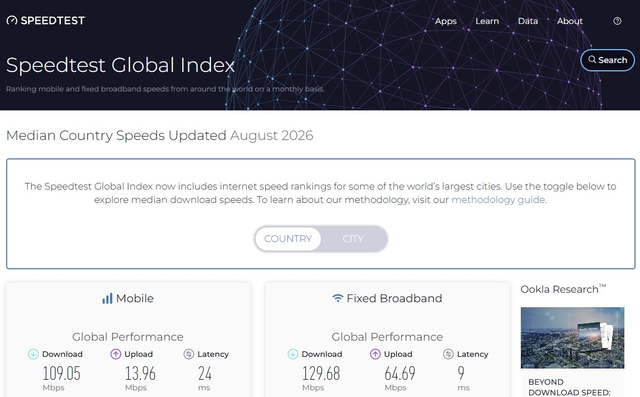Open the Apps menu

(x=446, y=21)
